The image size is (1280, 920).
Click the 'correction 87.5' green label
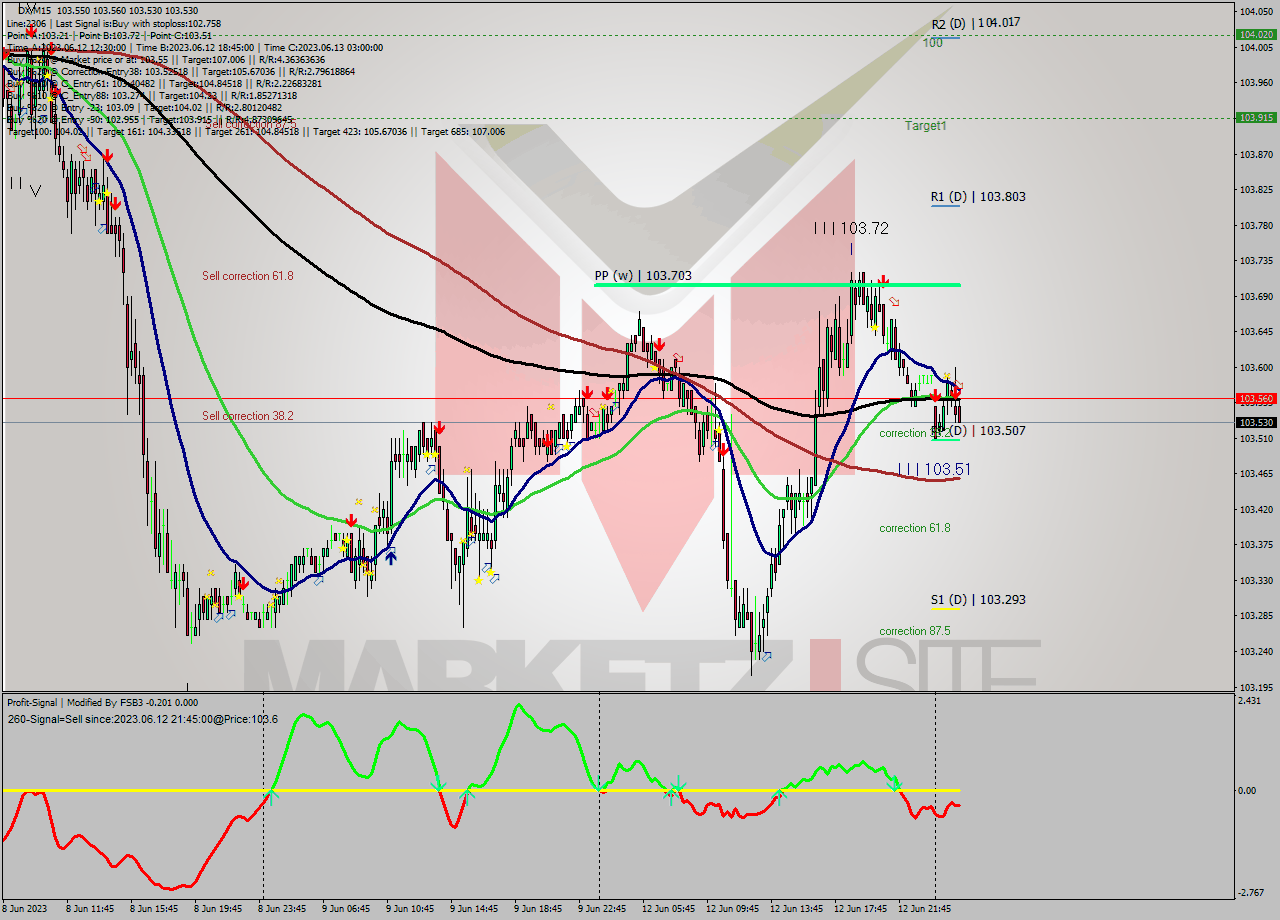coord(915,631)
